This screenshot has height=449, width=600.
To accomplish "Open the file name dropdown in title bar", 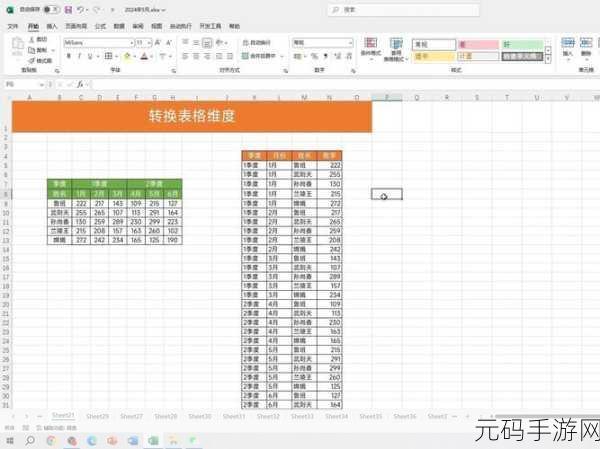I will (164, 10).
